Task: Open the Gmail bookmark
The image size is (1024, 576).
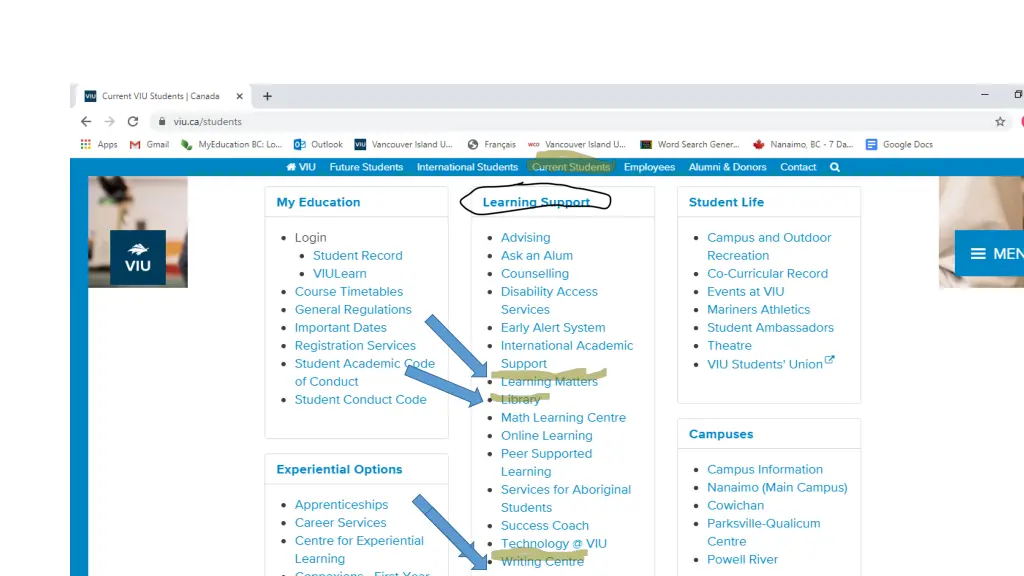Action: point(149,144)
